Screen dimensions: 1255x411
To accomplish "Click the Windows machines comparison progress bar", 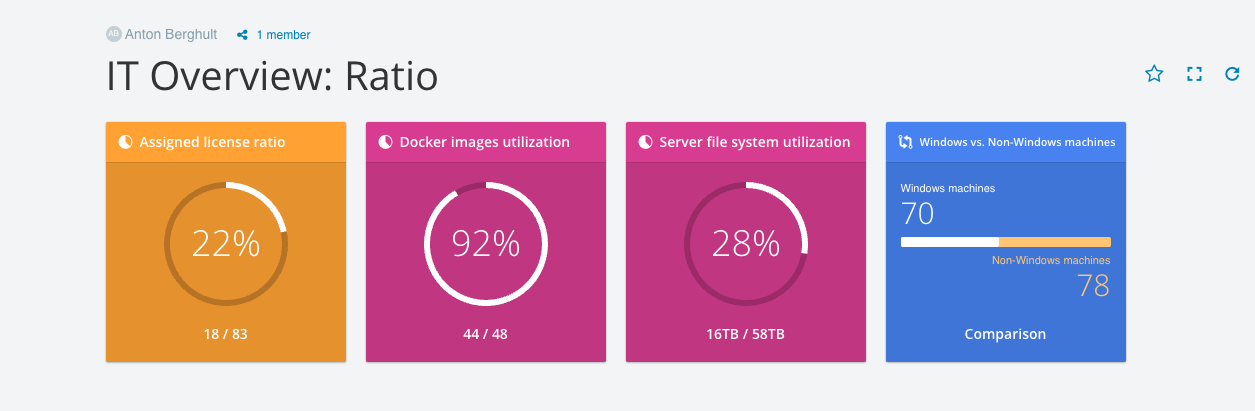I will click(1006, 242).
